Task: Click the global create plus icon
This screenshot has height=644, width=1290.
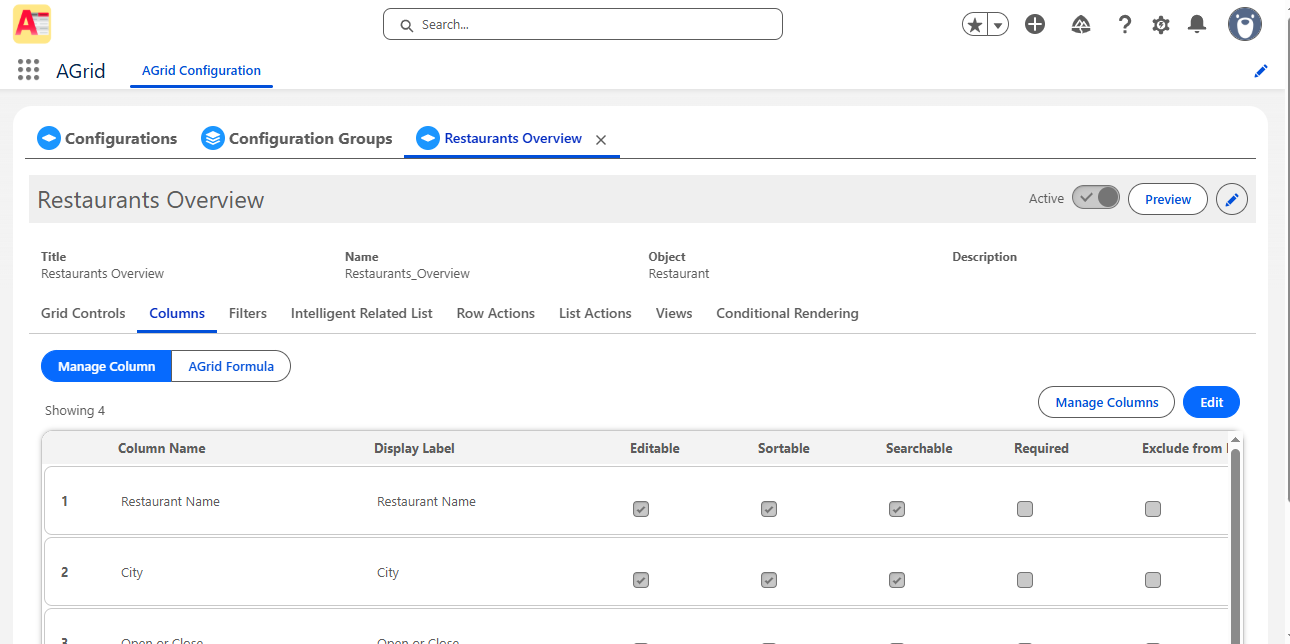Action: [x=1035, y=25]
